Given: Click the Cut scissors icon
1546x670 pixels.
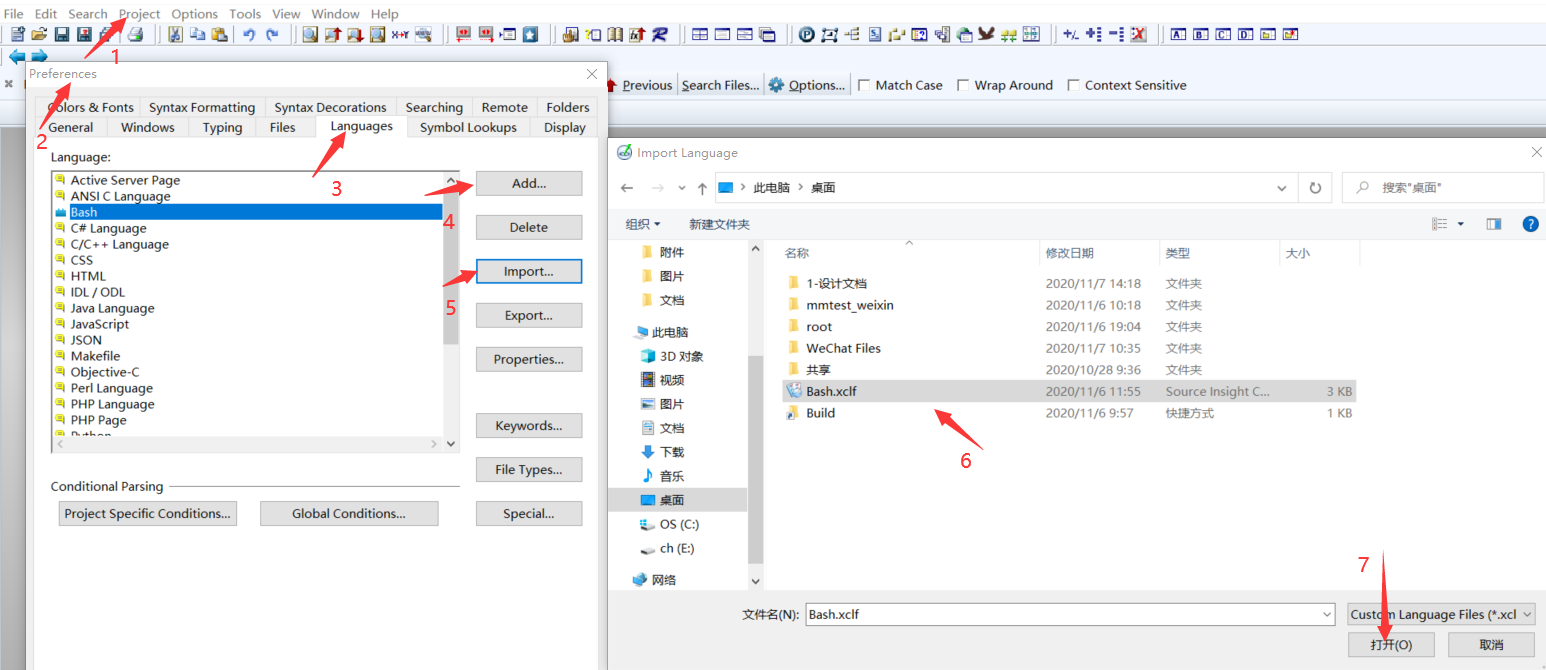Looking at the screenshot, I should [x=175, y=34].
